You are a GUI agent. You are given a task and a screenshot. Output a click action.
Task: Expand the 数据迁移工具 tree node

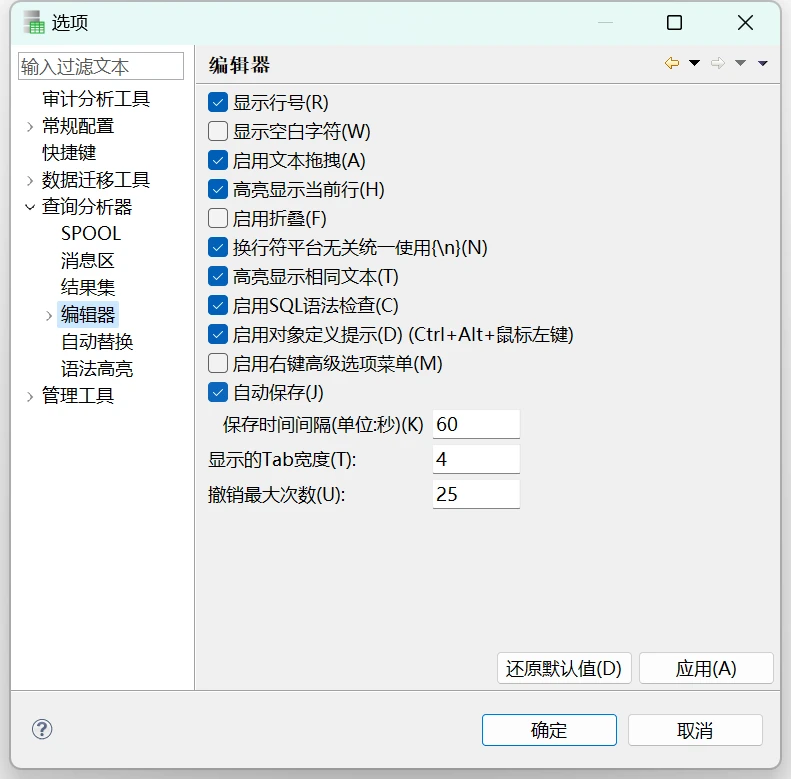point(30,180)
